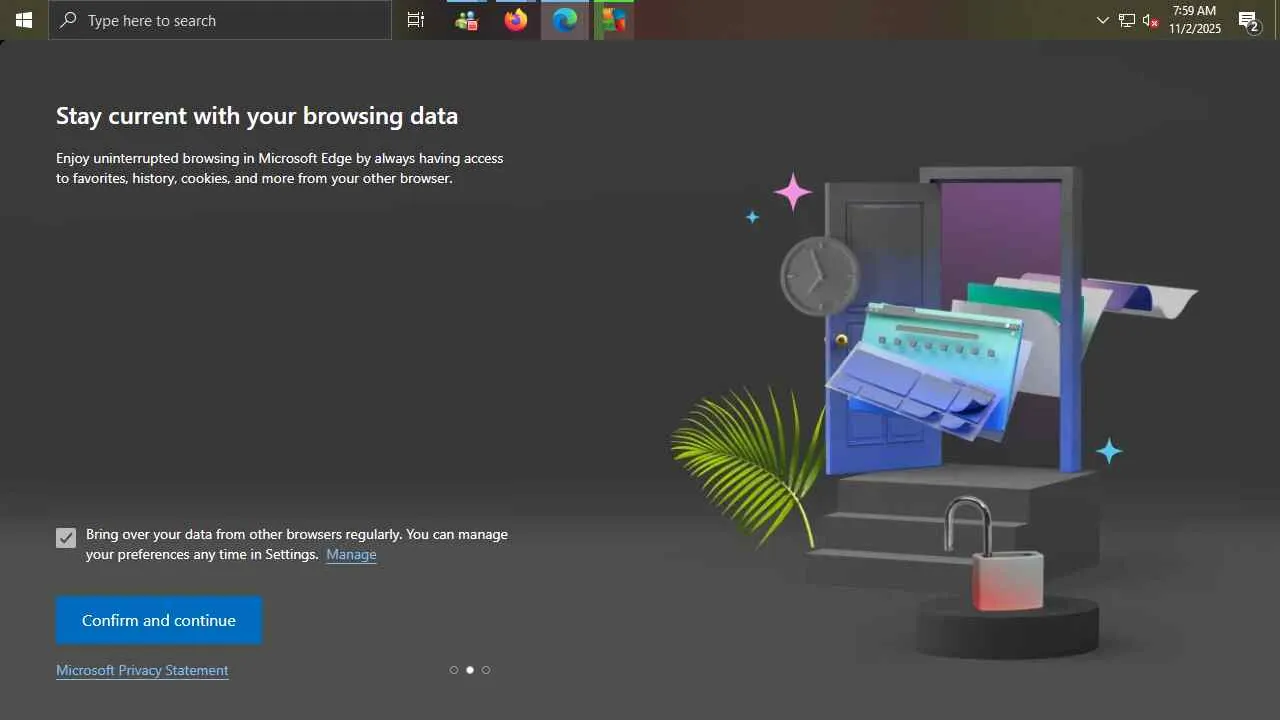Select the Microsoft Edge taskbar icon
The image size is (1280, 720).
click(x=565, y=20)
